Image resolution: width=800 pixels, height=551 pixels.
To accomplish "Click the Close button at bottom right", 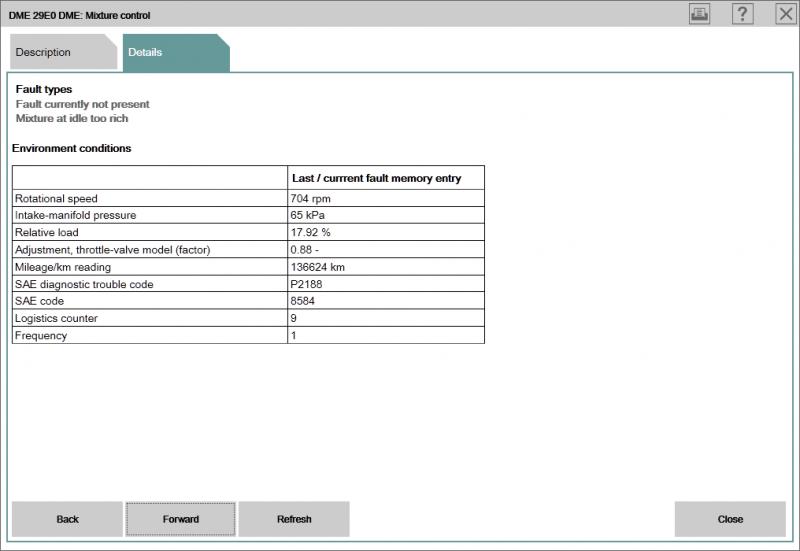I will click(x=730, y=519).
